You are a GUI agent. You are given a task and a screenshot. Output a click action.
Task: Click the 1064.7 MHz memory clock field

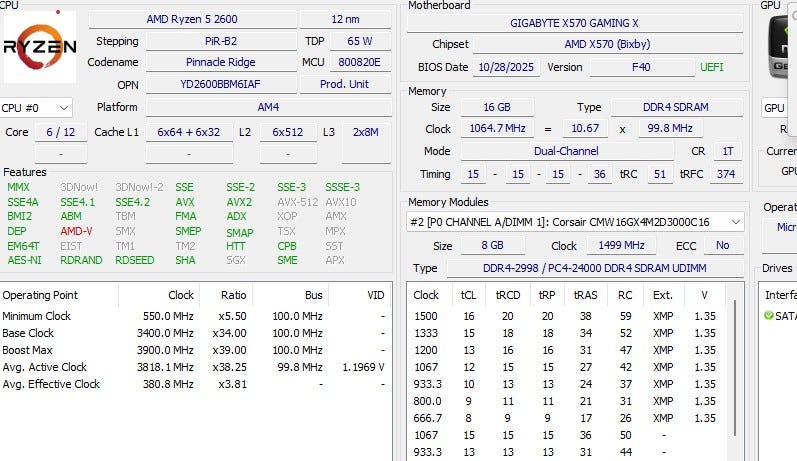498,128
